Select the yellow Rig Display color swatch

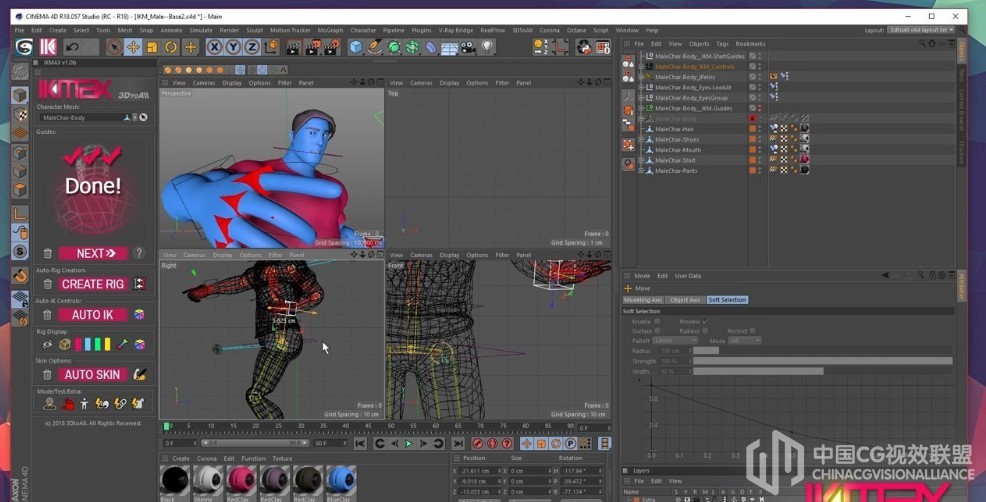tap(108, 344)
